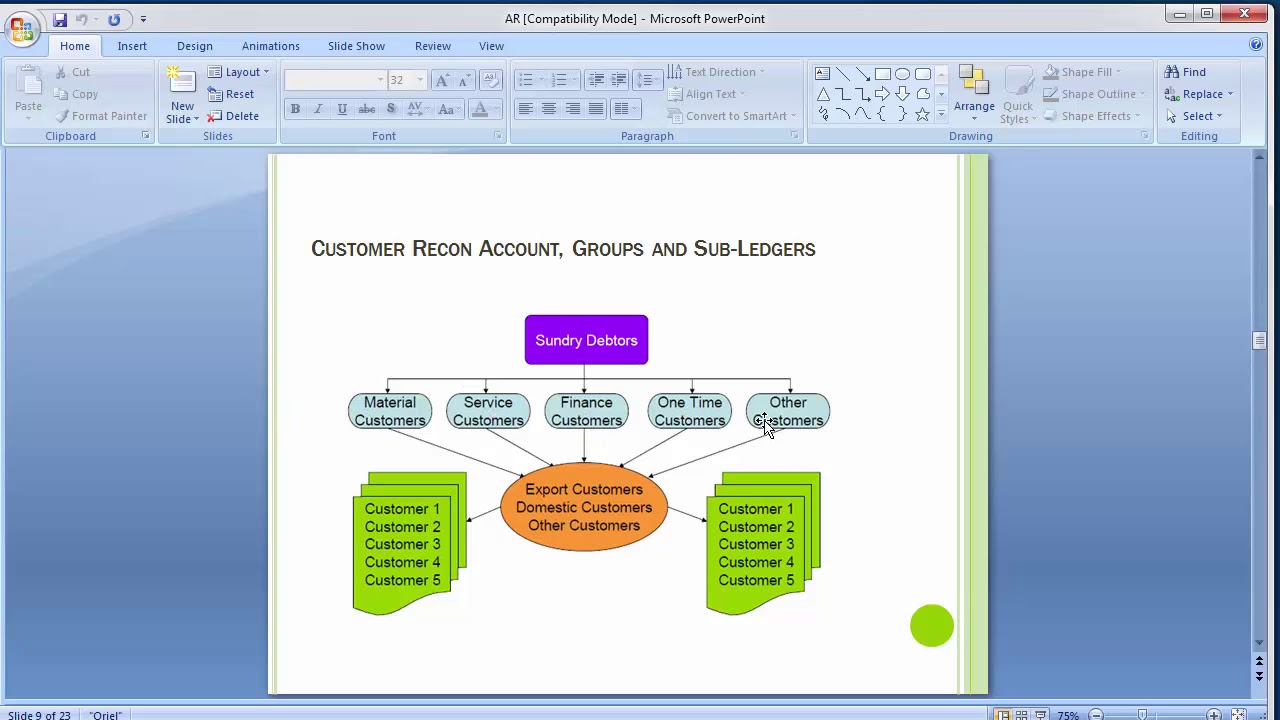Viewport: 1280px width, 720px height.
Task: Toggle Italic formatting
Action: (x=318, y=109)
